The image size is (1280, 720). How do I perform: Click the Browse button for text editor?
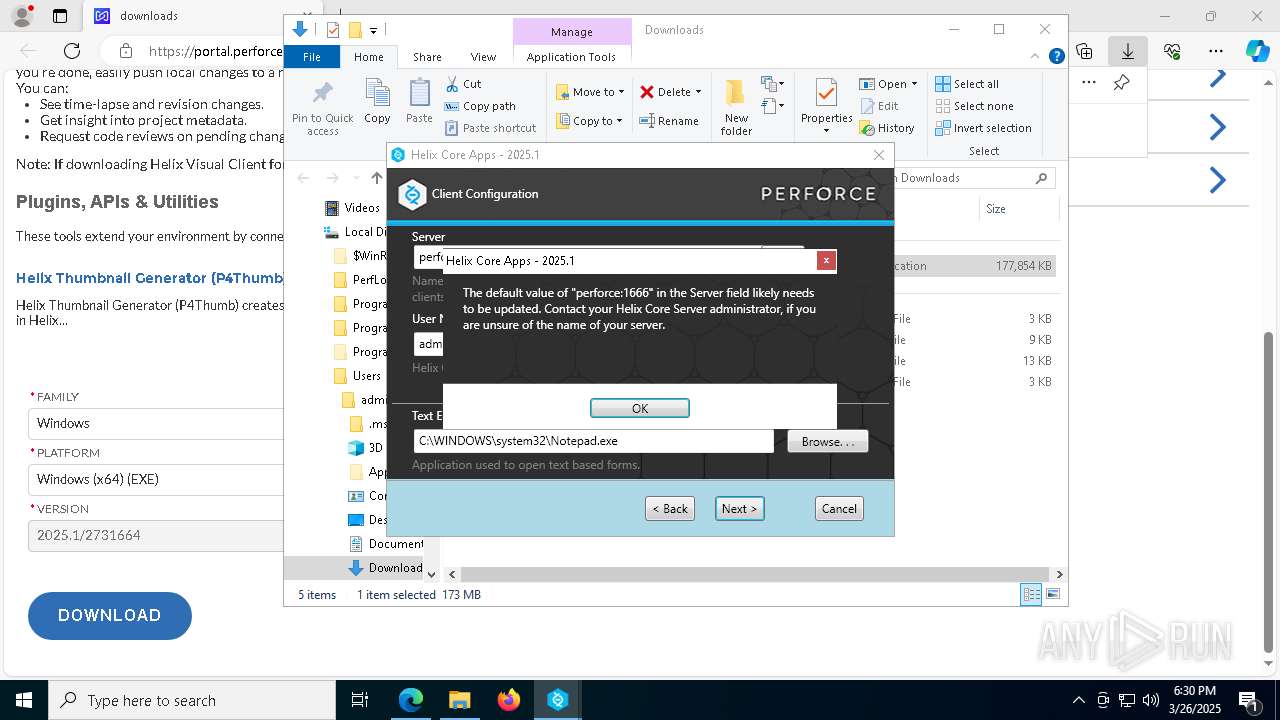click(x=828, y=441)
